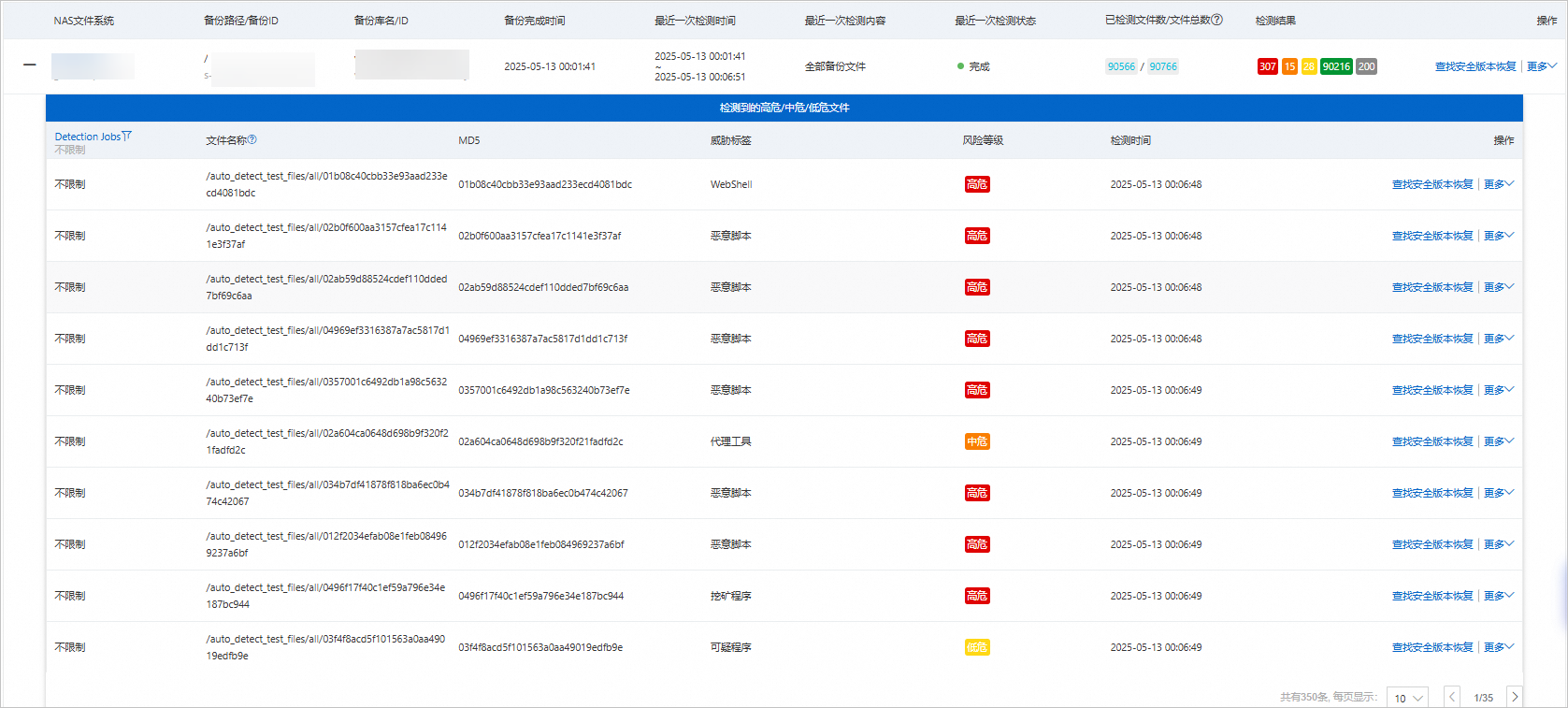1568x708 pixels.
Task: Expand 更多 for 代理工具 file row
Action: tap(1499, 441)
